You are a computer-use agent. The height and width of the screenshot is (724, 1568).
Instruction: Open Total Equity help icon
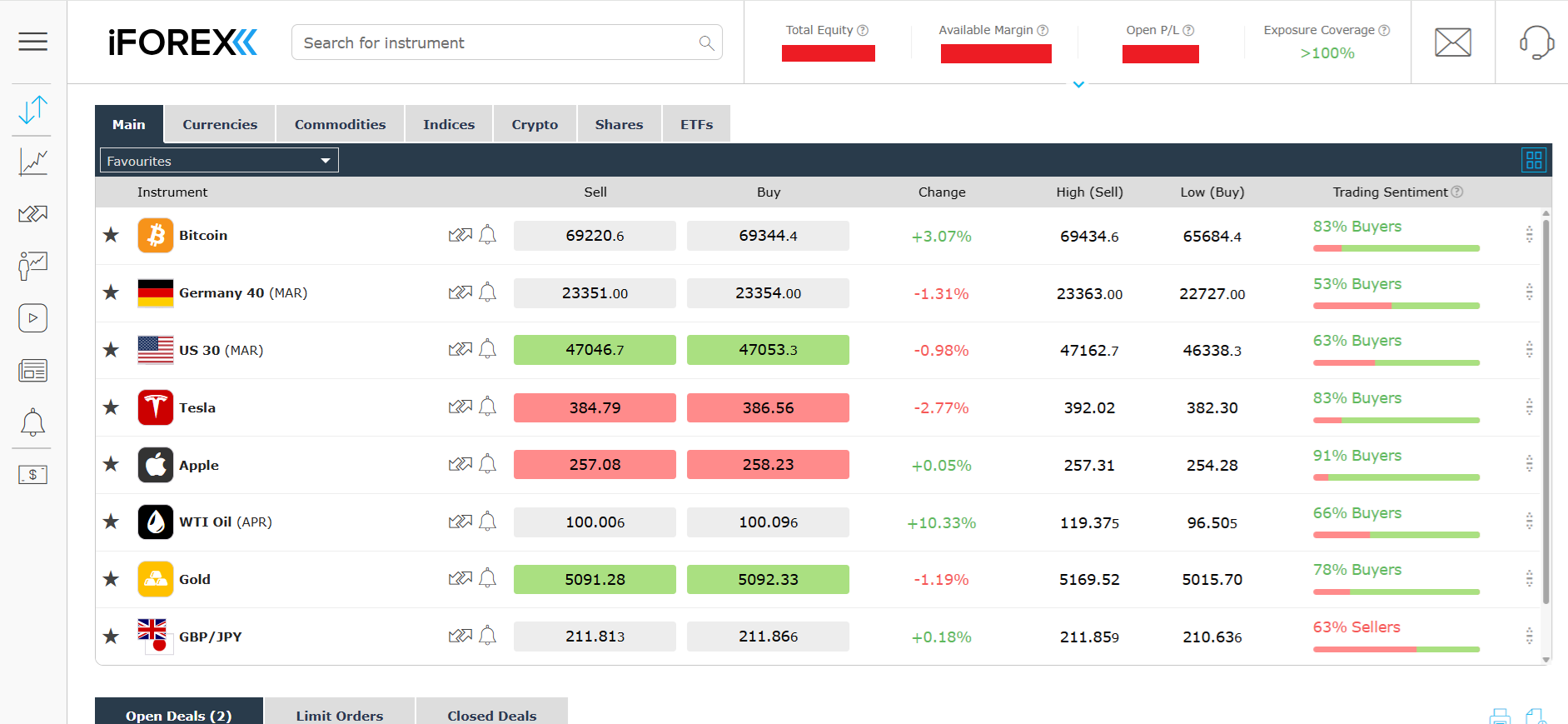(863, 30)
